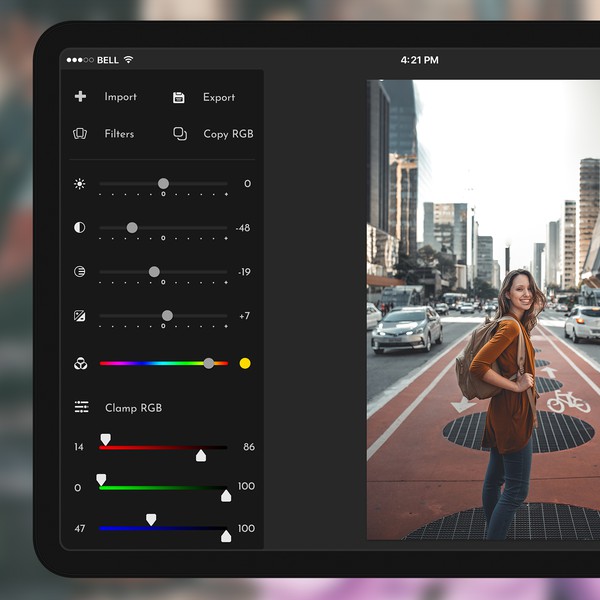Click the Copy RGB overlapping squares icon
The height and width of the screenshot is (600, 600).
coord(180,133)
